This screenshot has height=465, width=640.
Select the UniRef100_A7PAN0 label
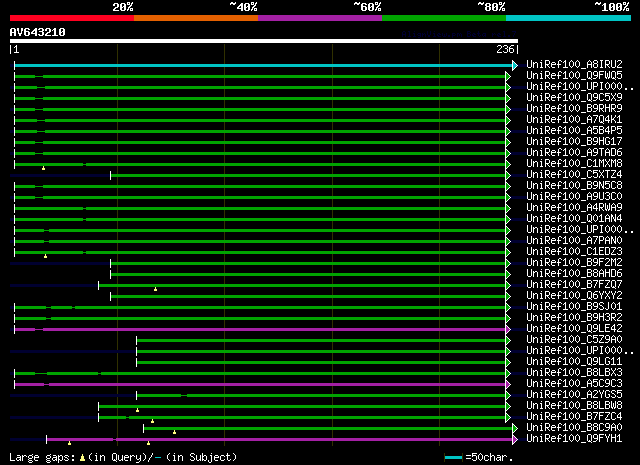[x=574, y=240]
